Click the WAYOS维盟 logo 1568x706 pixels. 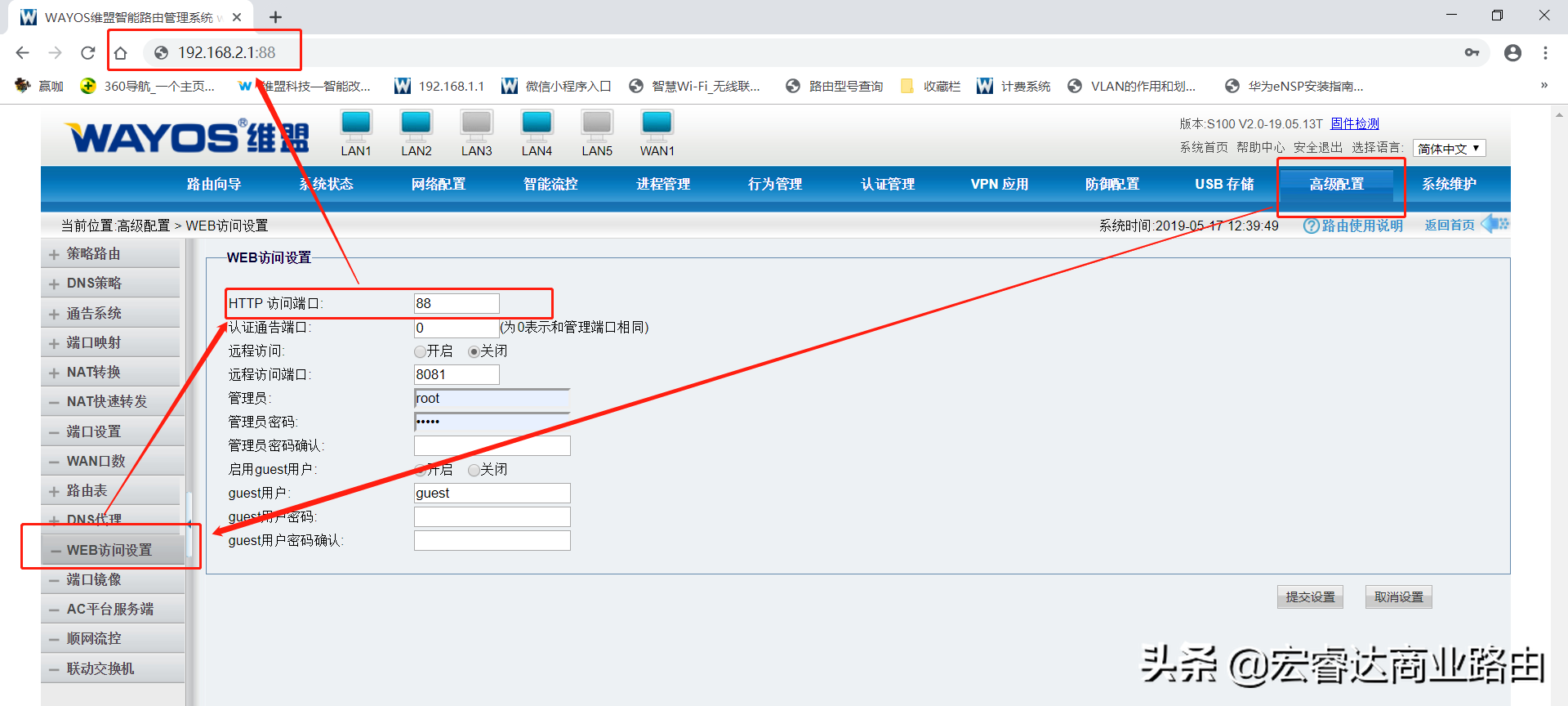pyautogui.click(x=187, y=136)
